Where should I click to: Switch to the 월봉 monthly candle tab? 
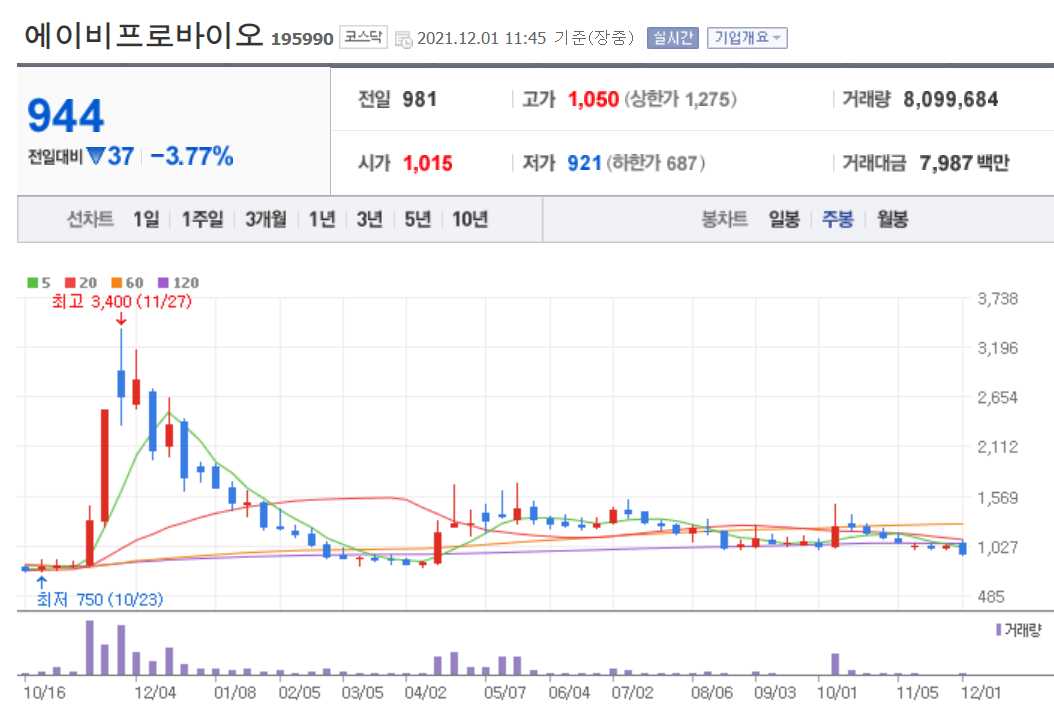(893, 218)
